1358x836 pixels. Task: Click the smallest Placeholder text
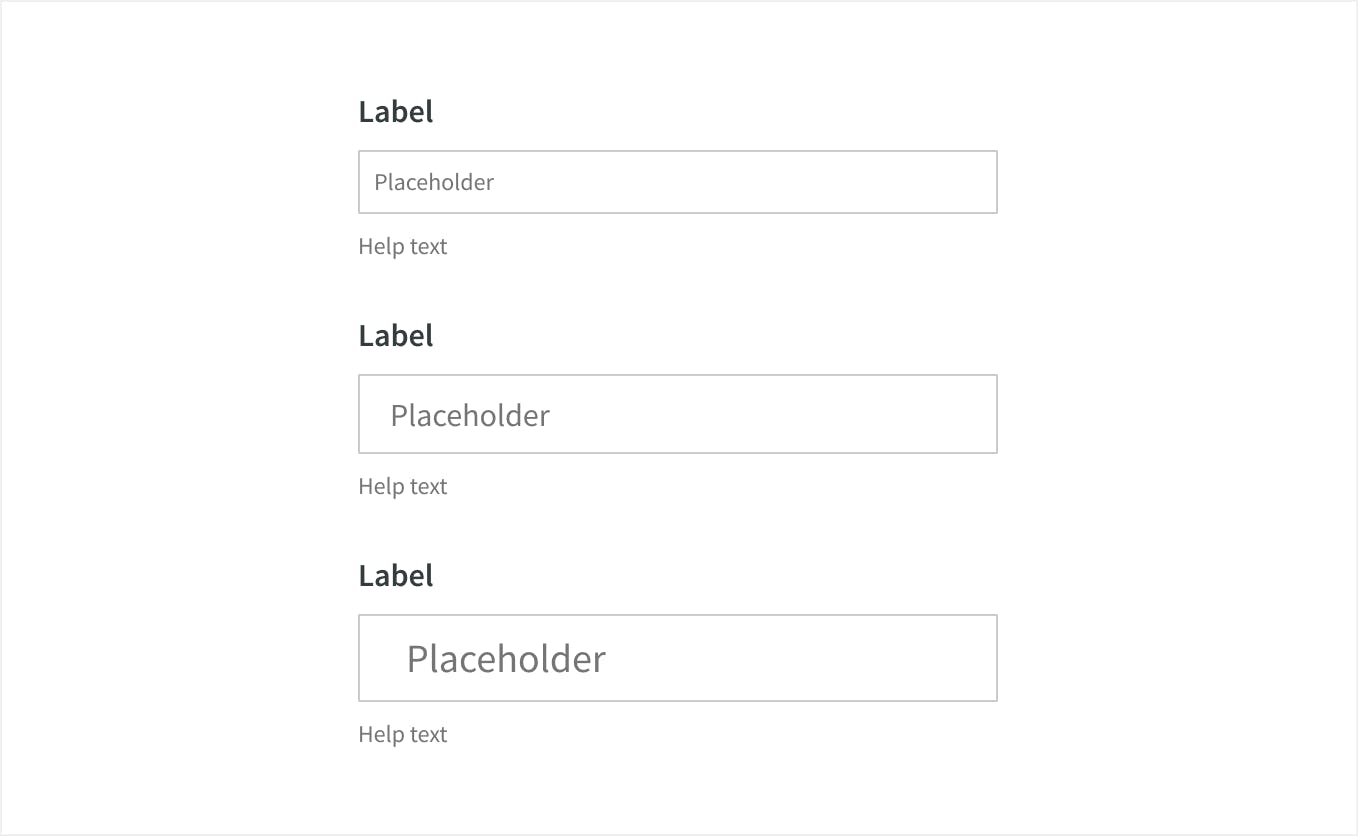pyautogui.click(x=434, y=183)
